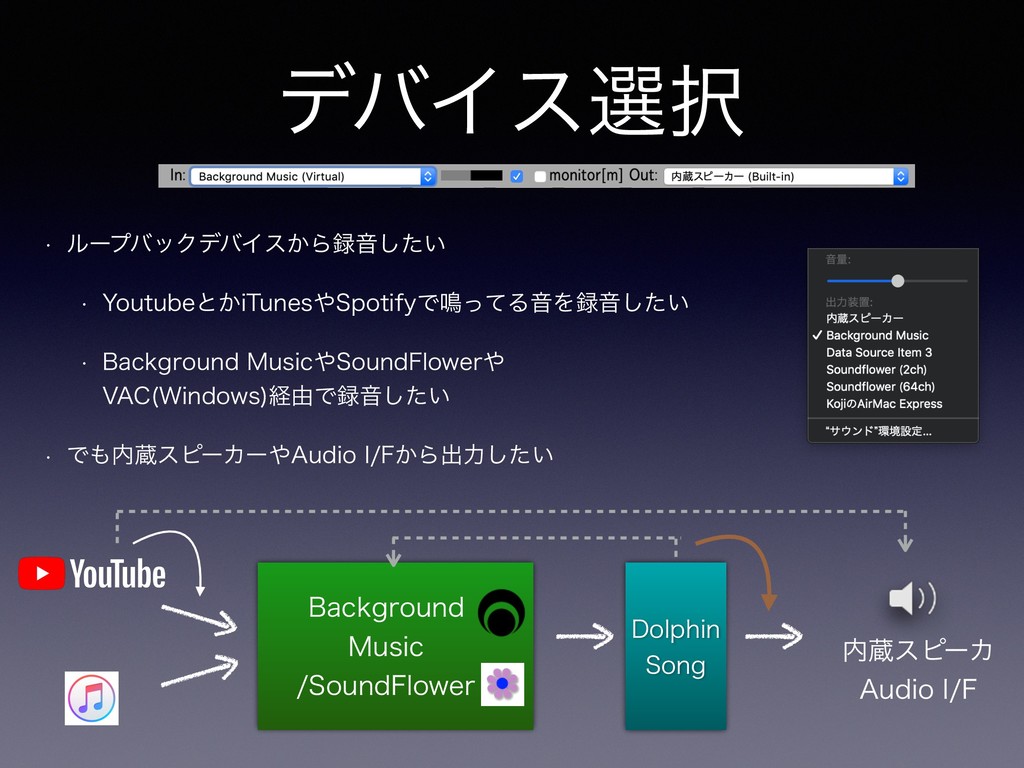Open "サウンド"環境設定… menu entry
The image size is (1024, 768).
tap(878, 431)
